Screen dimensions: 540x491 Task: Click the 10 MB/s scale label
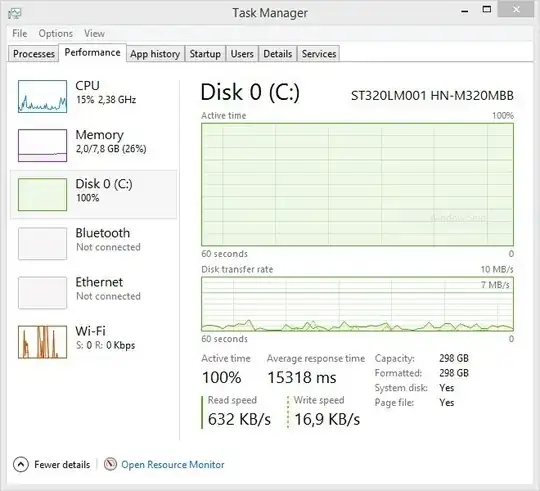[x=497, y=269]
